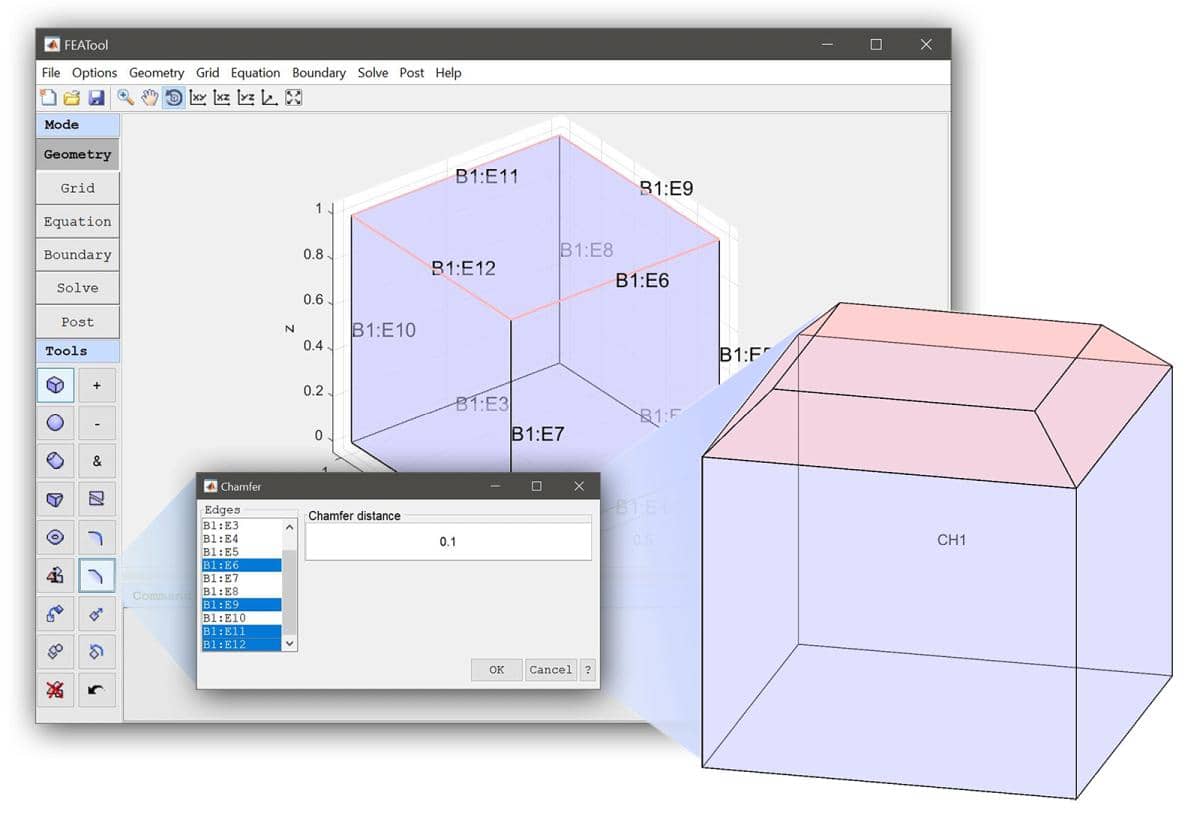Click the New model toolbar icon
This screenshot has width=1200, height=826.
[x=48, y=98]
